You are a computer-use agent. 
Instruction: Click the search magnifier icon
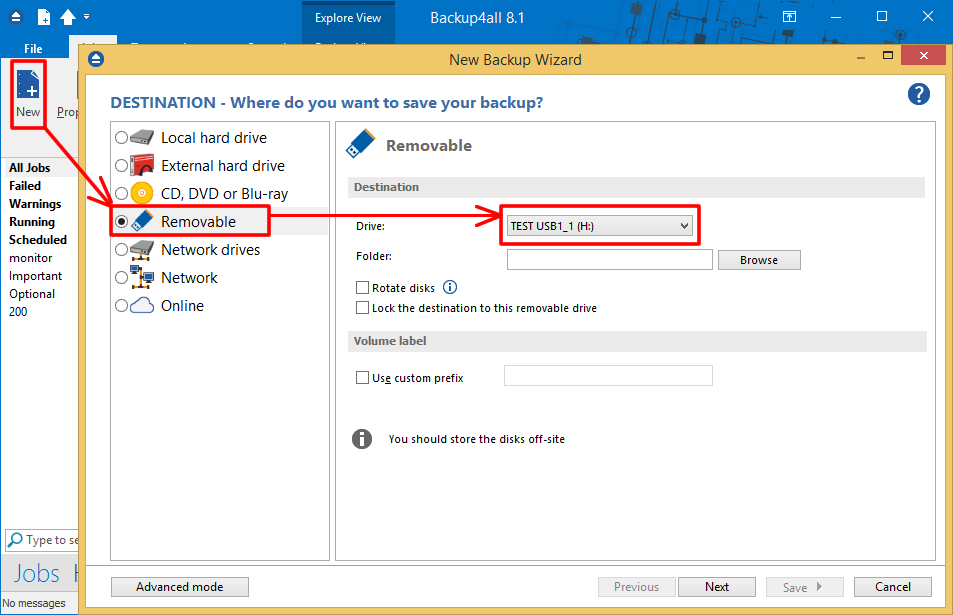tap(15, 540)
